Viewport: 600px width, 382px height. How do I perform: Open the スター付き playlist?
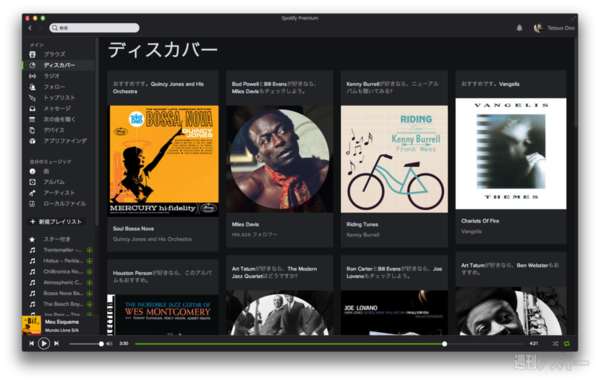coord(57,239)
